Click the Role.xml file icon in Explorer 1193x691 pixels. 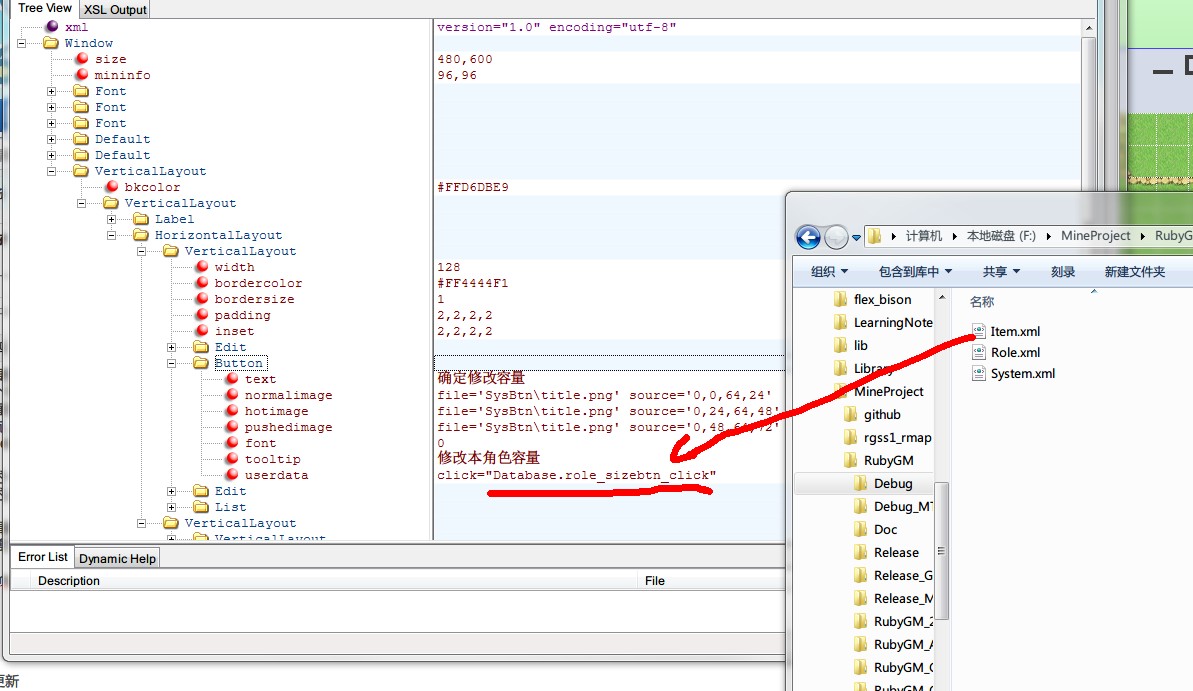click(978, 352)
